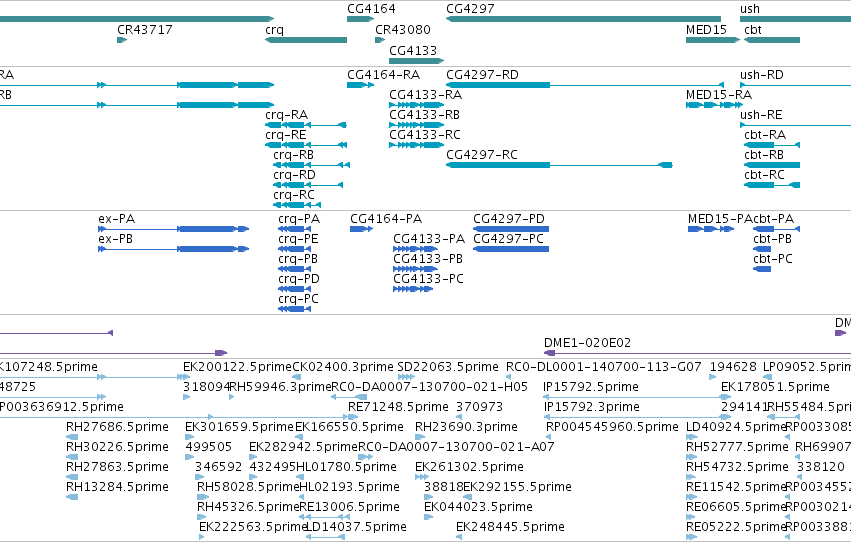Screen dimensions: 851x542
Task: Select EST RH27686.5prime
Action: (117, 427)
